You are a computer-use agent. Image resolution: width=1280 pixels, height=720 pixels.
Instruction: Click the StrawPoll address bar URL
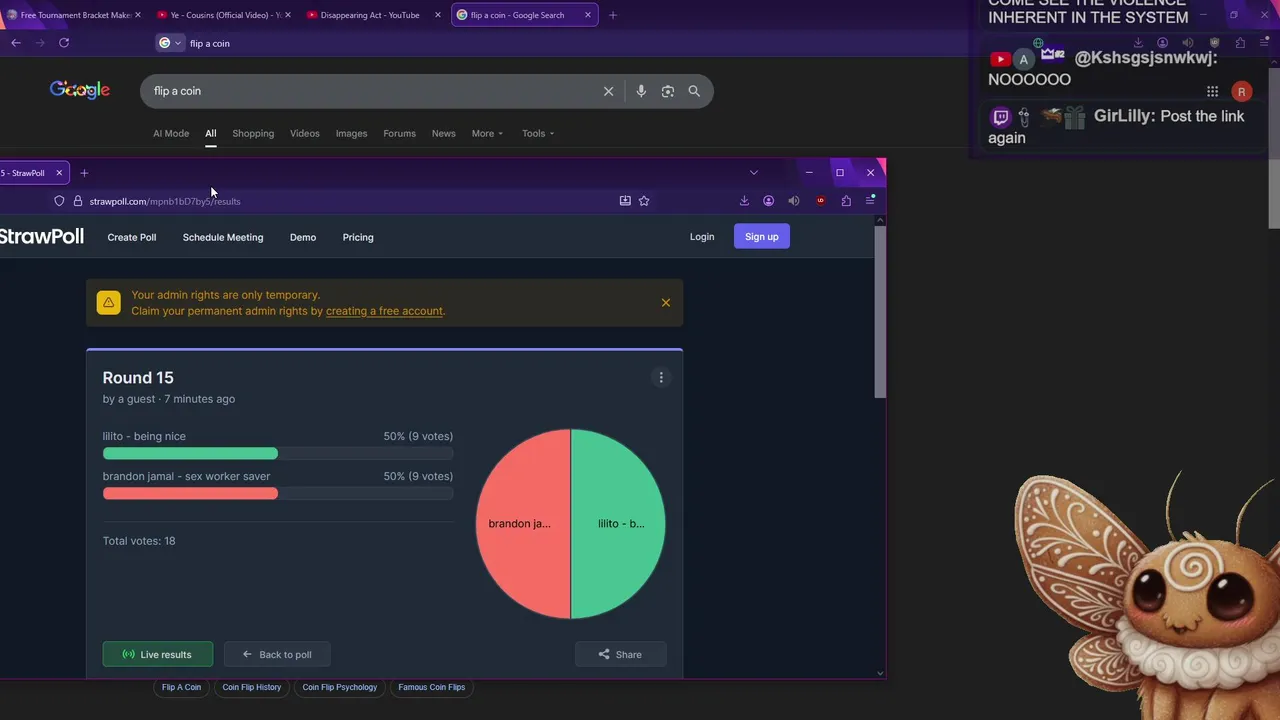point(165,201)
